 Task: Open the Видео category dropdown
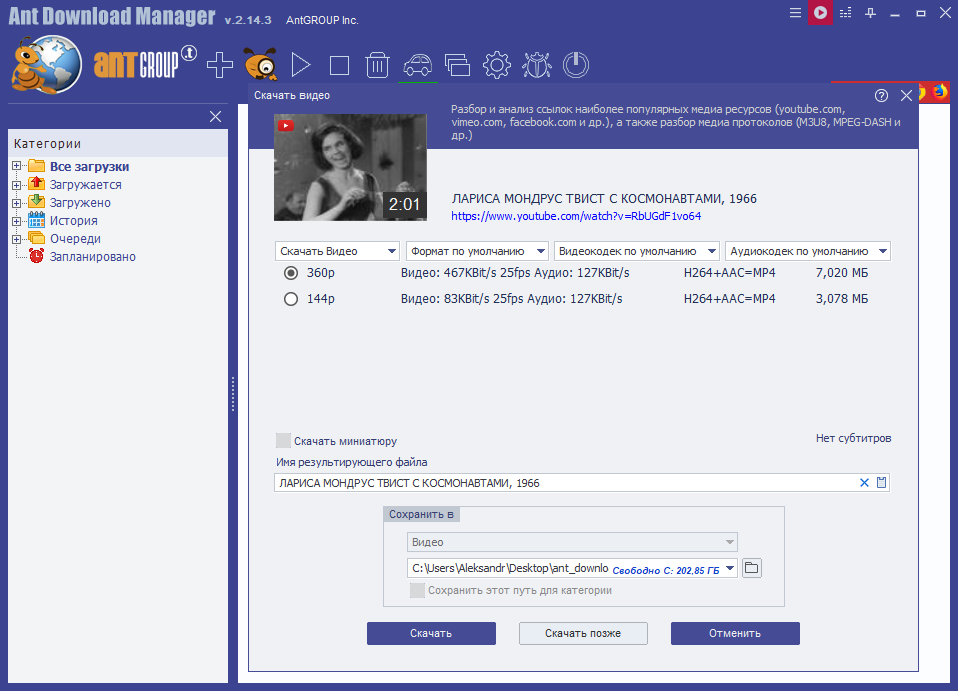pos(572,542)
